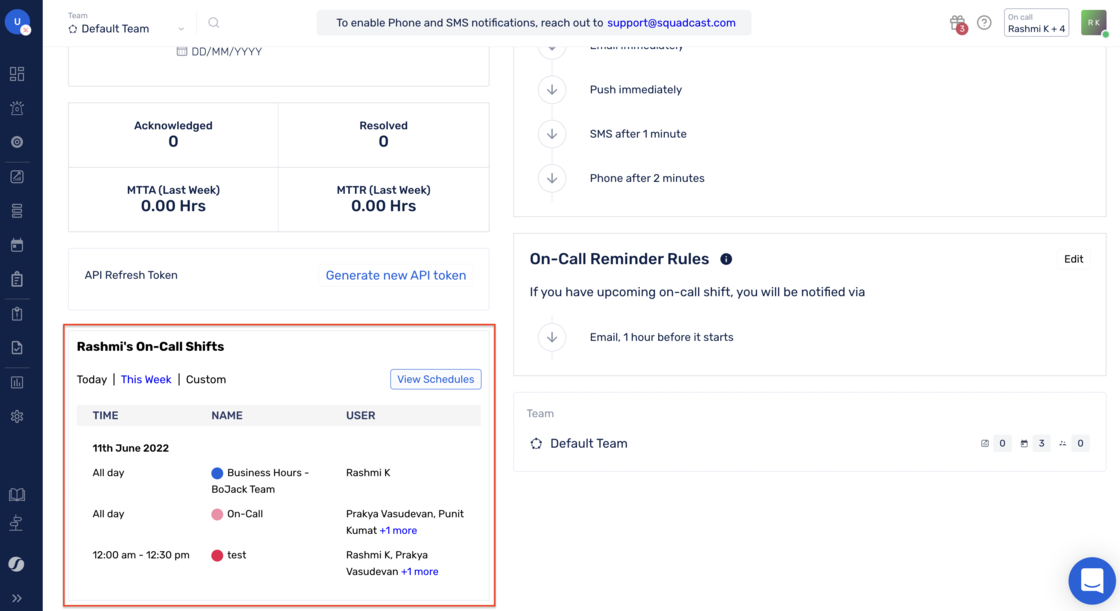The height and width of the screenshot is (611, 1120).
Task: Click the test schedule red color dot
Action: pos(217,555)
